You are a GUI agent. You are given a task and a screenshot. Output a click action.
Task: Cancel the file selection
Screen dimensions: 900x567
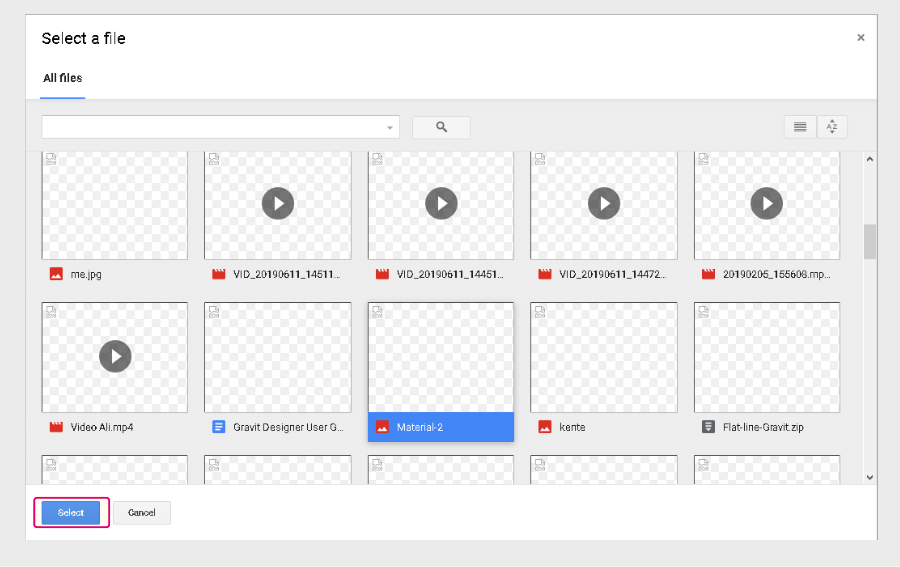142,512
